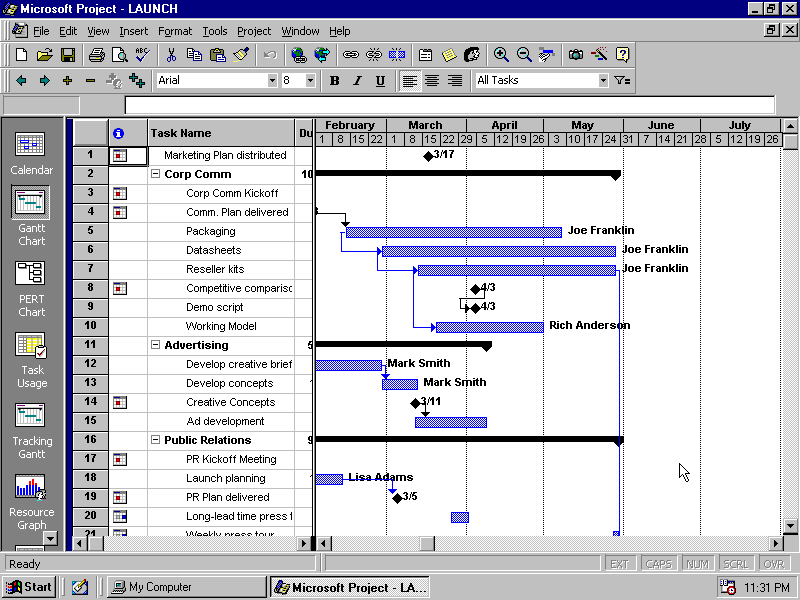Copy the selection with the Copy icon
The width and height of the screenshot is (800, 600).
194,55
